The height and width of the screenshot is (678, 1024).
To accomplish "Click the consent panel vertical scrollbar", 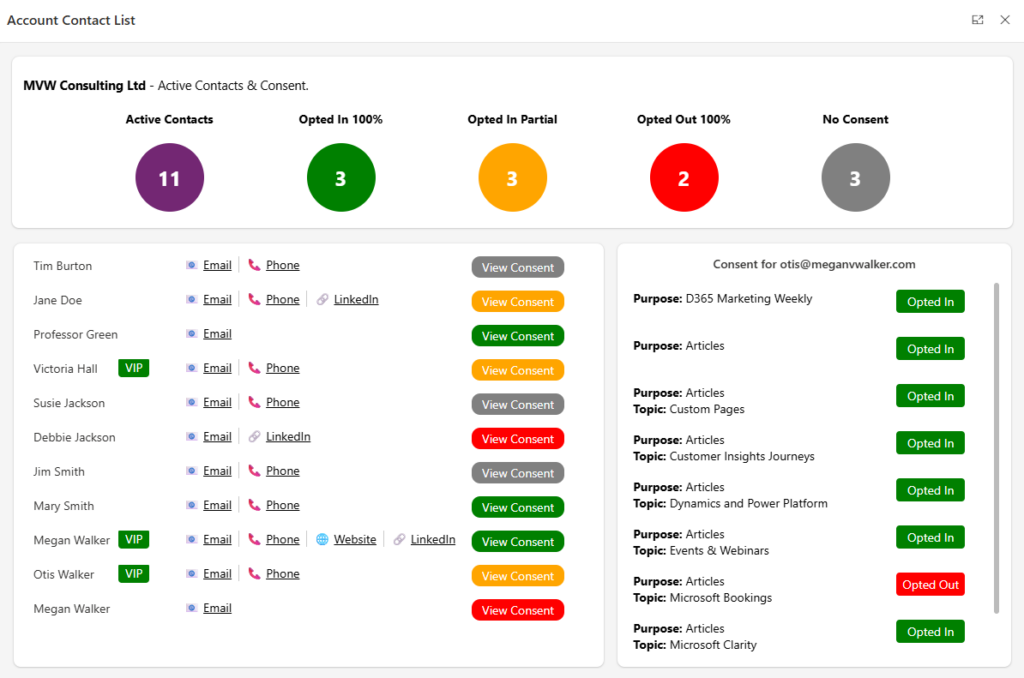I will click(x=995, y=448).
